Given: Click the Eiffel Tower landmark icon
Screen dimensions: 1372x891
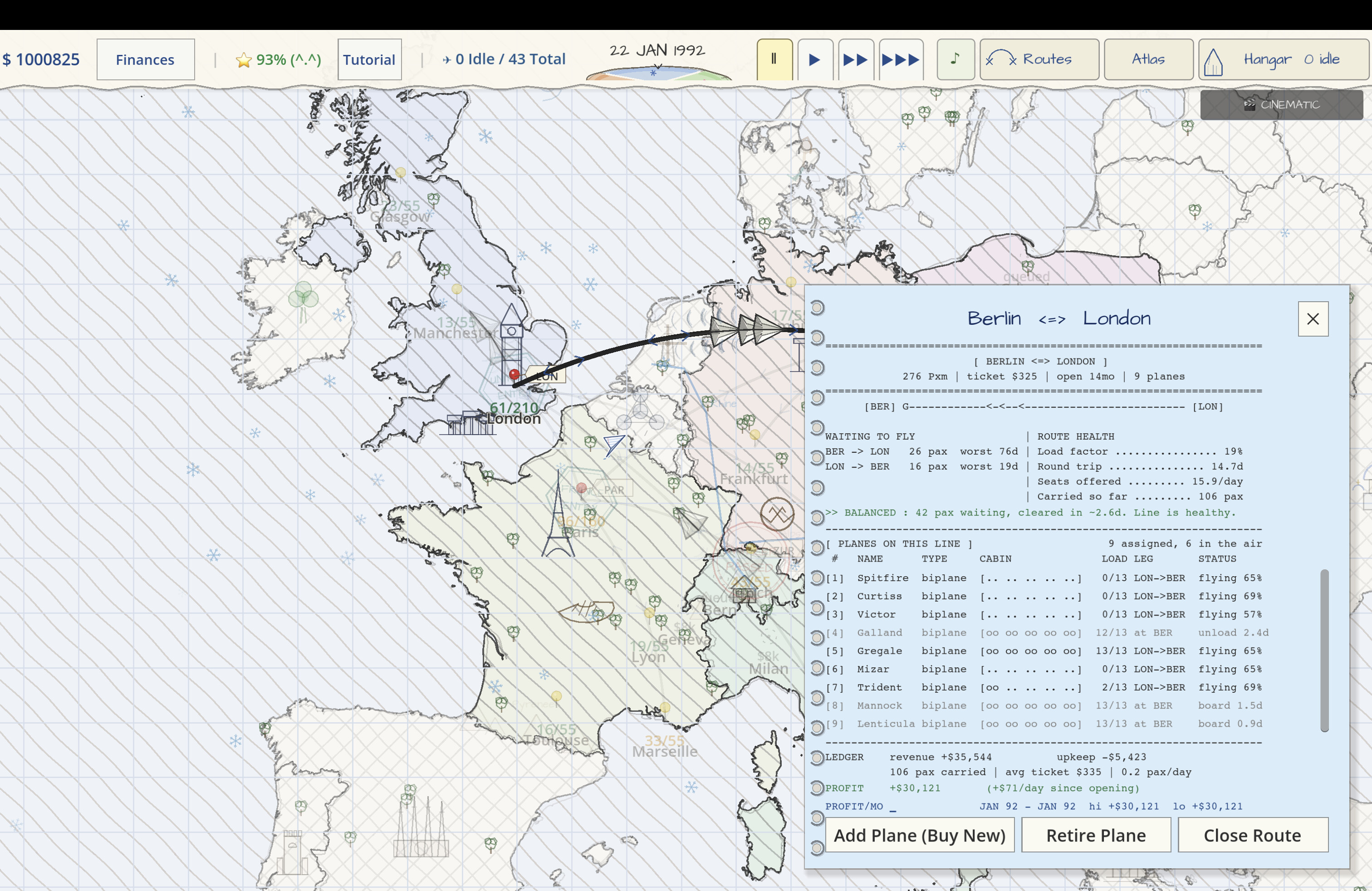Looking at the screenshot, I should pos(558,513).
